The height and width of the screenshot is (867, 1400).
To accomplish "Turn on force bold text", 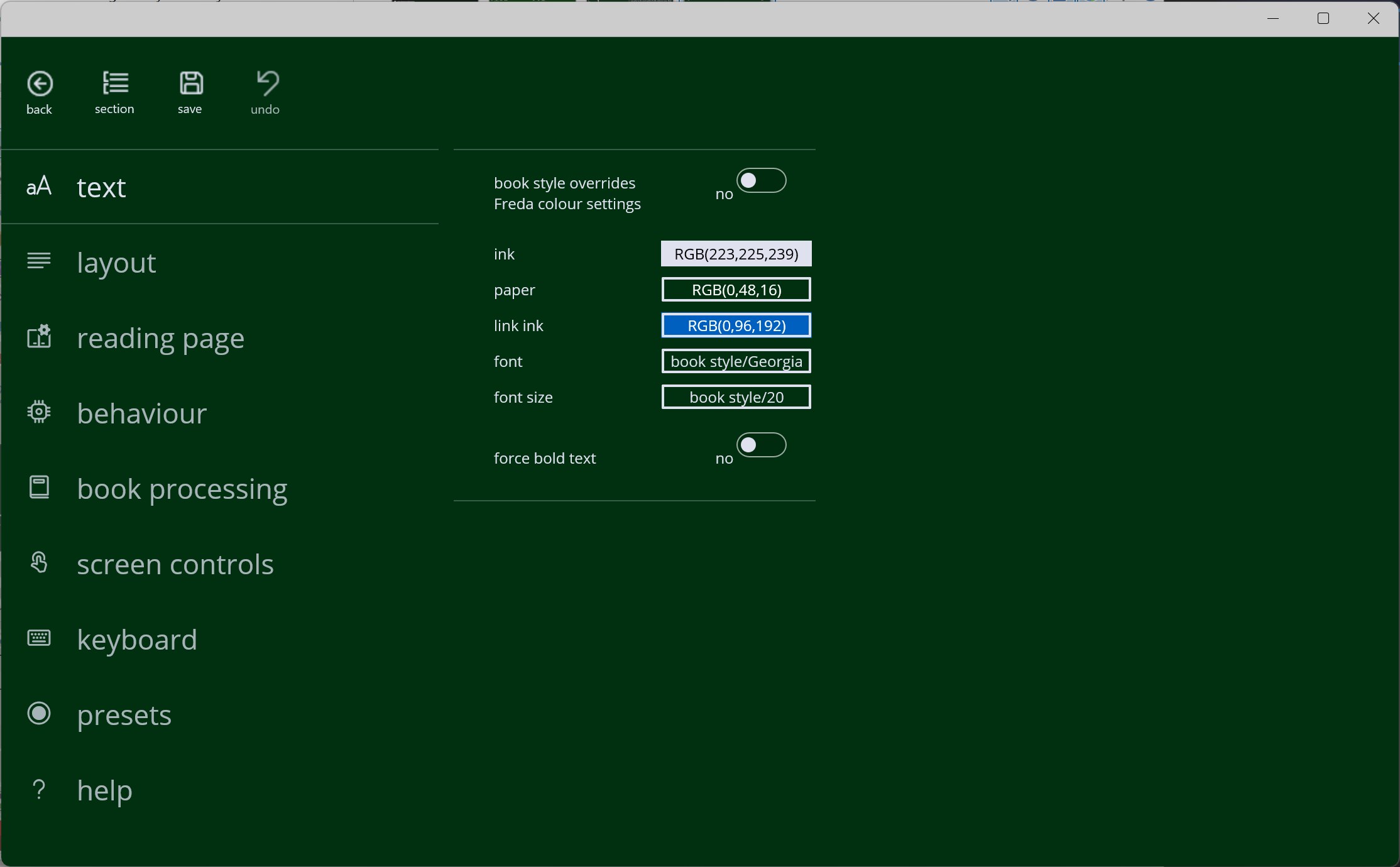I will pos(762,446).
